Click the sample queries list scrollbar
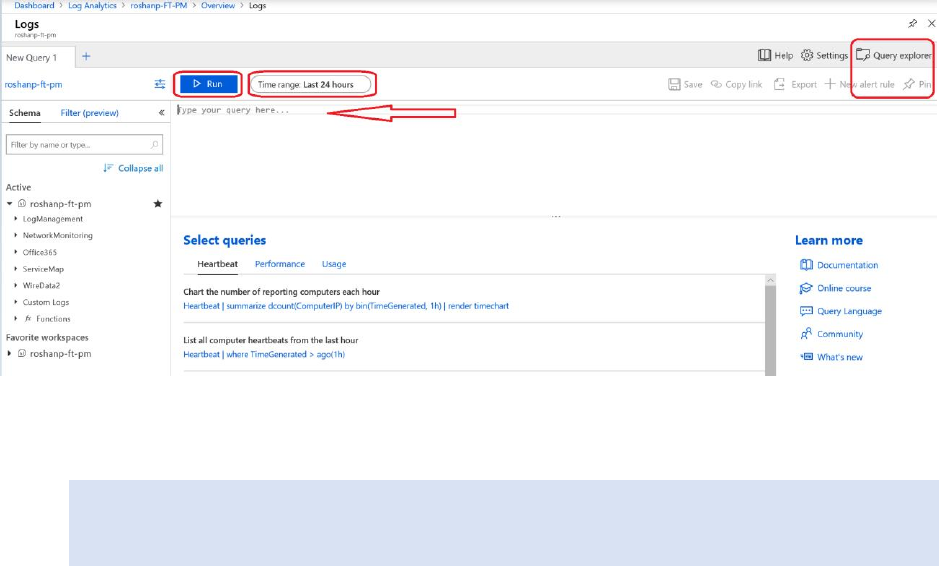 [771, 331]
